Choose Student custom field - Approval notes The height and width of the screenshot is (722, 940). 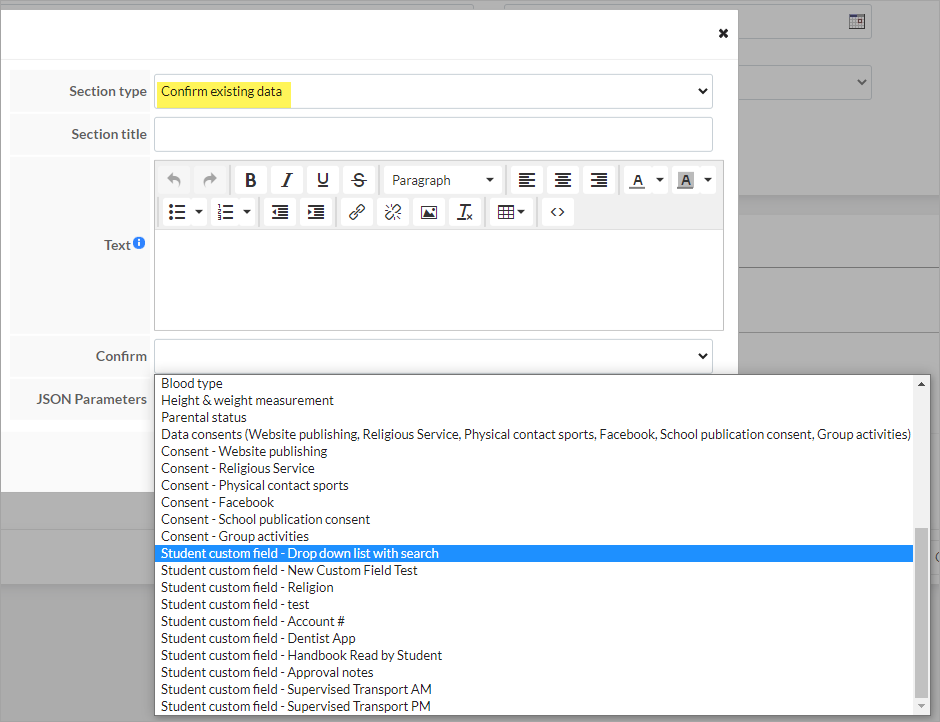(534, 672)
